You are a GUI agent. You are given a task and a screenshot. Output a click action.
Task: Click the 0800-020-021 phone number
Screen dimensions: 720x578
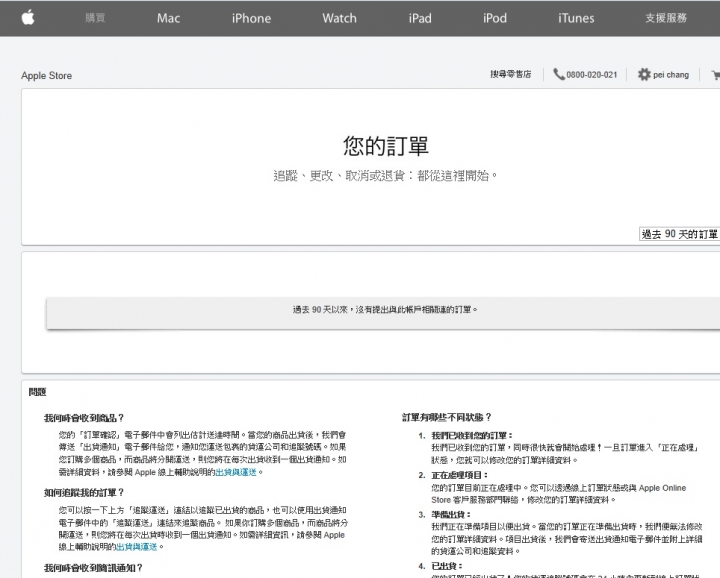tap(591, 75)
